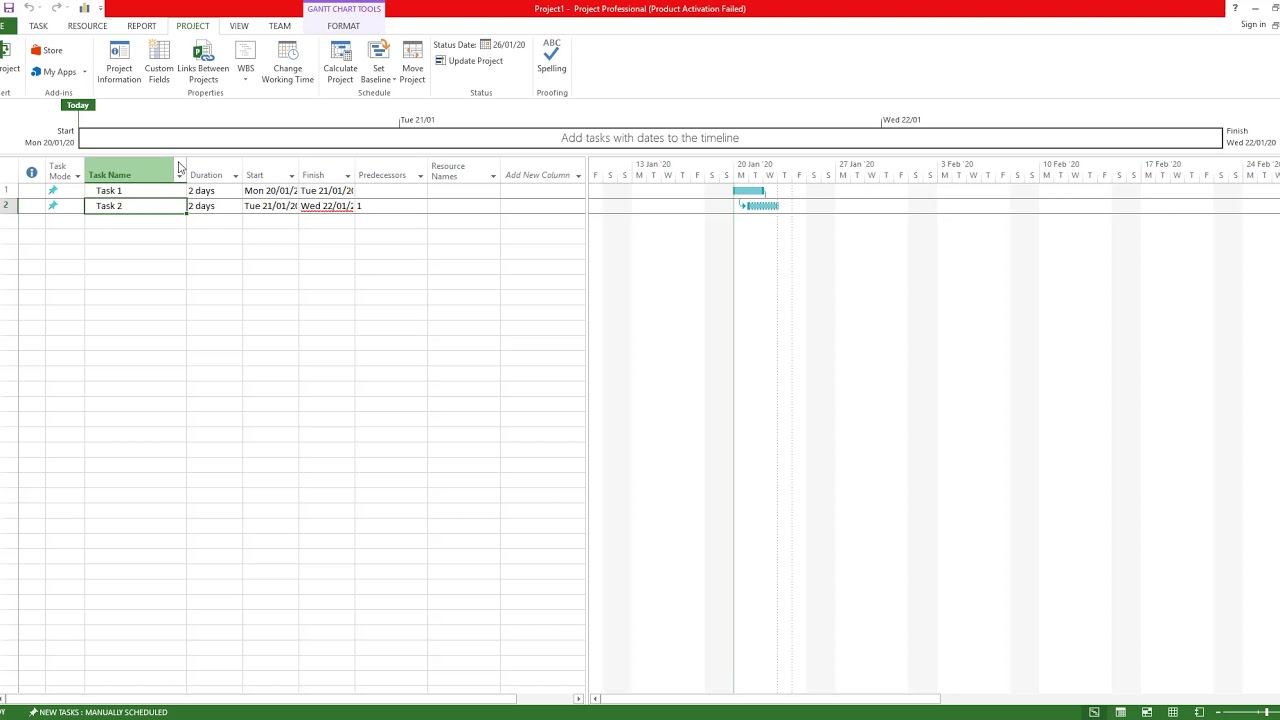The width and height of the screenshot is (1280, 720).
Task: Open the Resource Names column filter arrow
Action: [x=493, y=177]
